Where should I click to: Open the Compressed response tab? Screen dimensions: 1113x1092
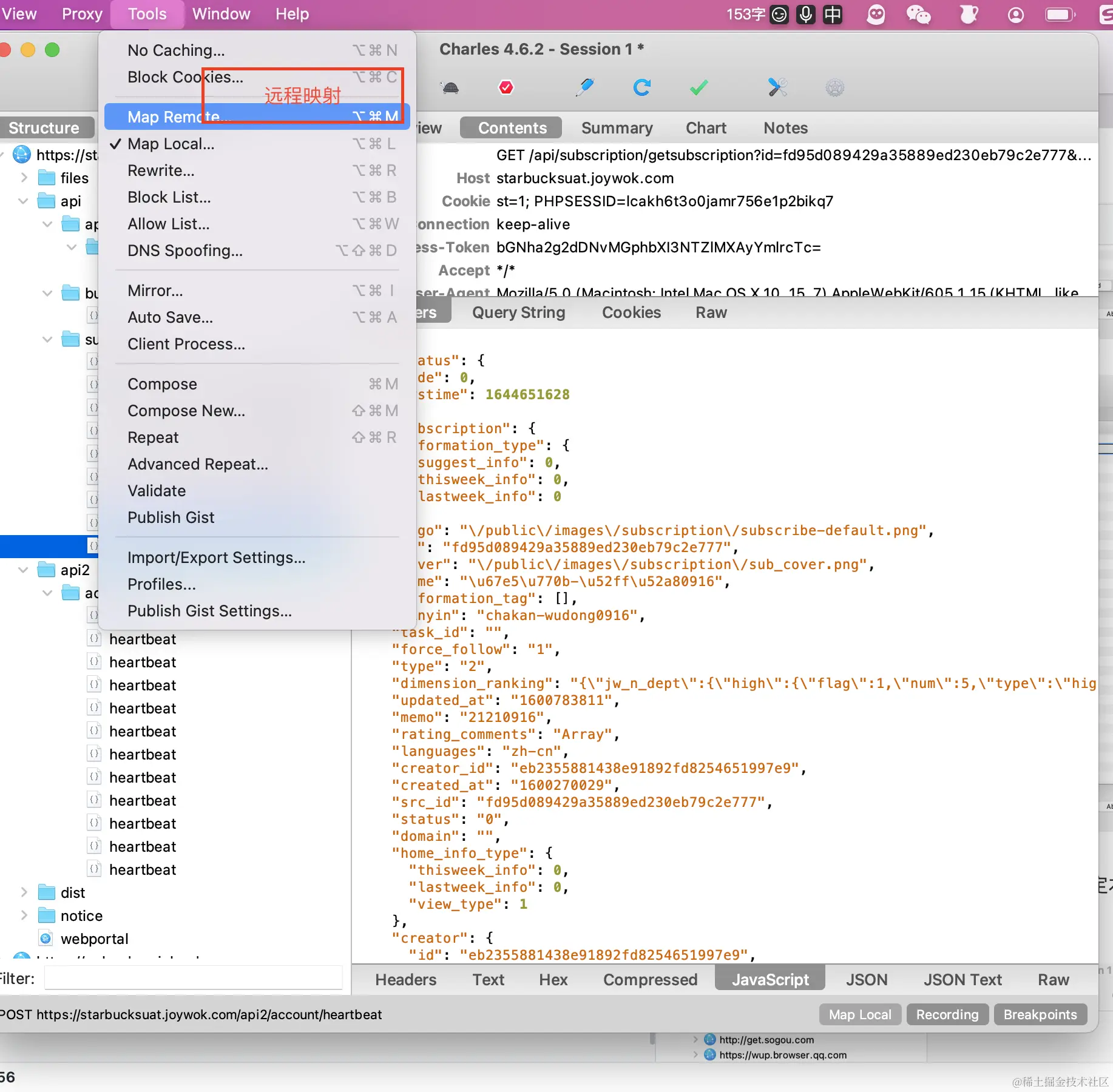click(650, 980)
